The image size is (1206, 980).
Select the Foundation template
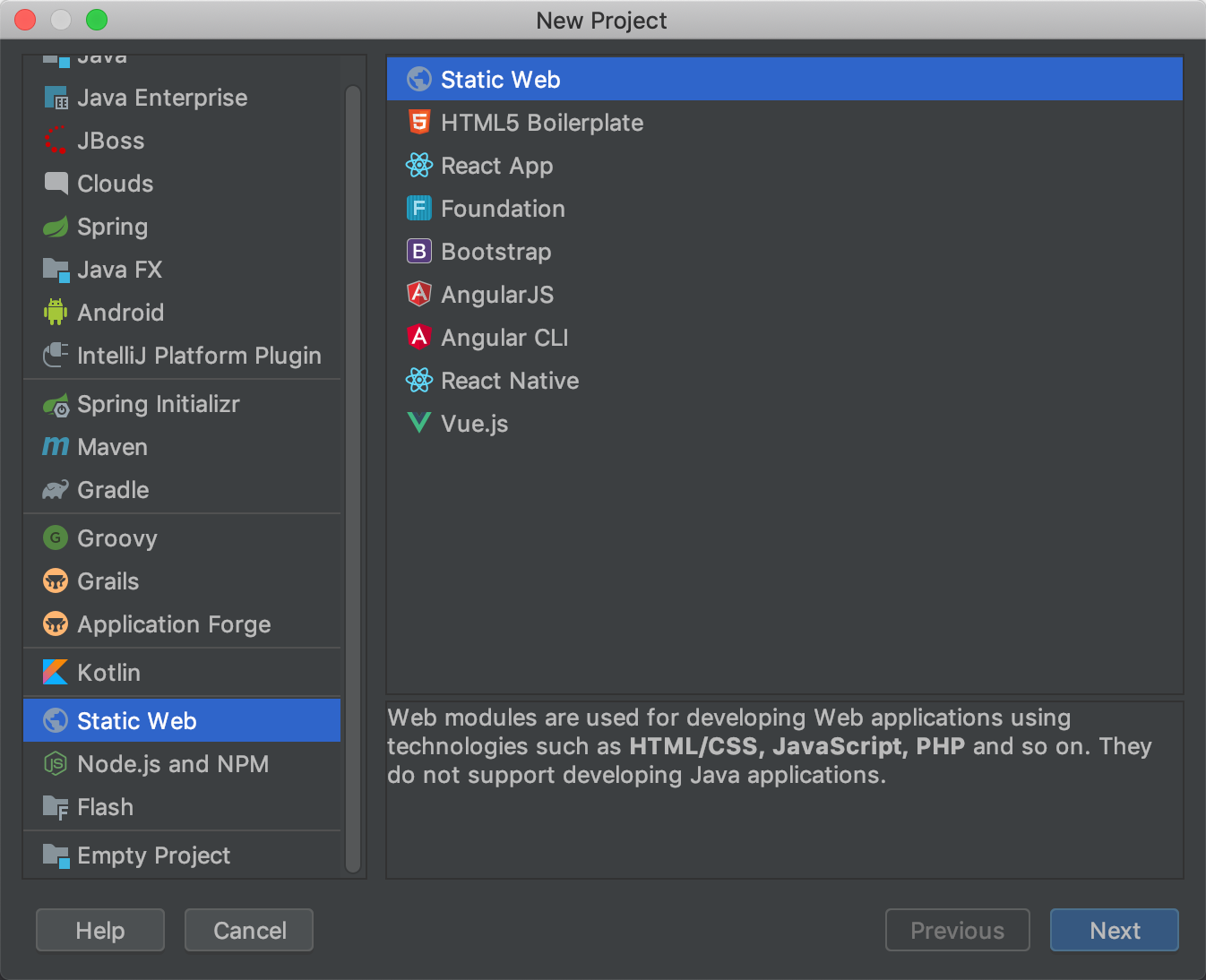tap(785, 209)
